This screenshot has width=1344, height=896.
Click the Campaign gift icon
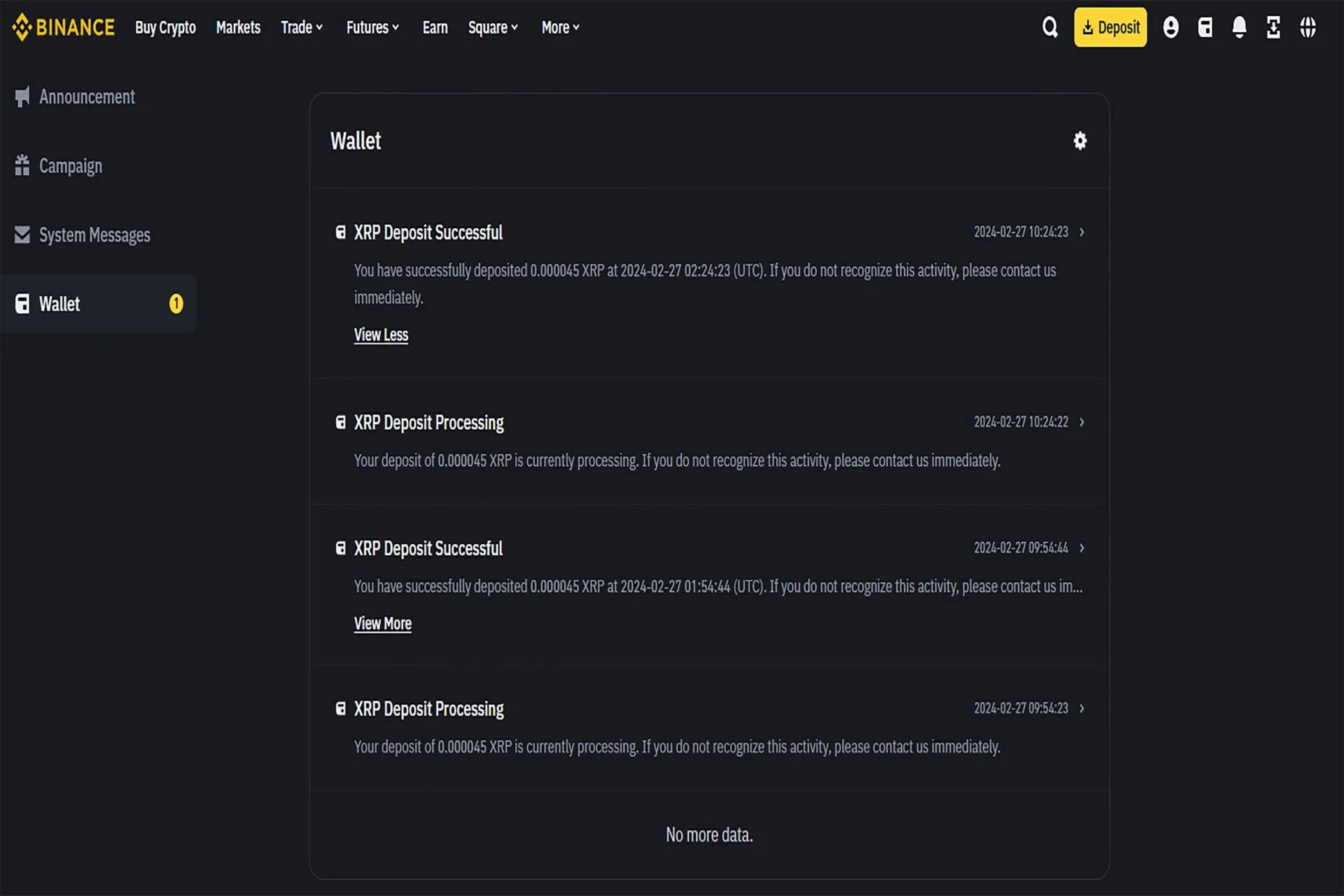click(x=22, y=165)
